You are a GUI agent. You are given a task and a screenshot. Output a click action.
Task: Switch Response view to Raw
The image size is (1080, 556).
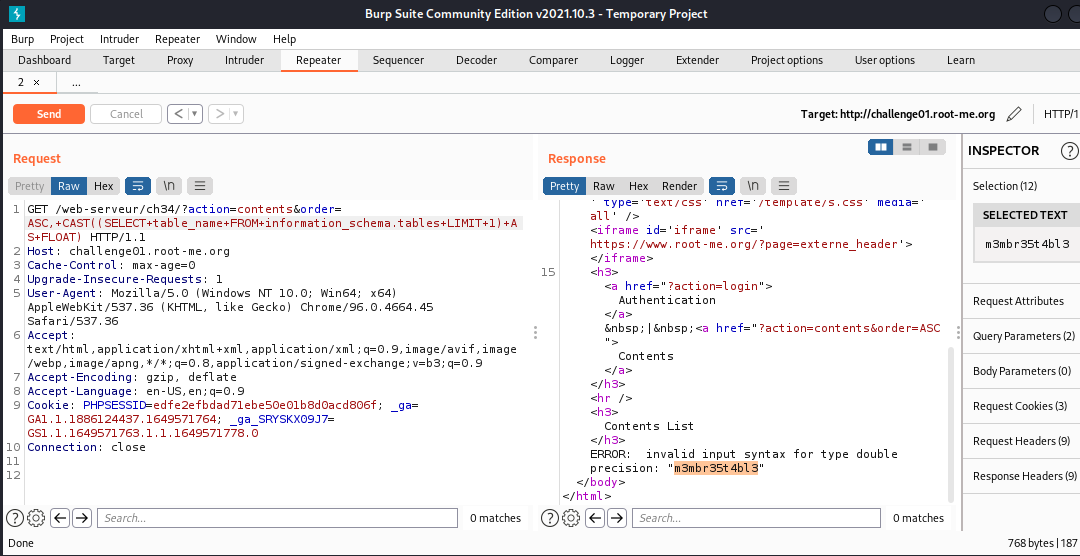604,185
